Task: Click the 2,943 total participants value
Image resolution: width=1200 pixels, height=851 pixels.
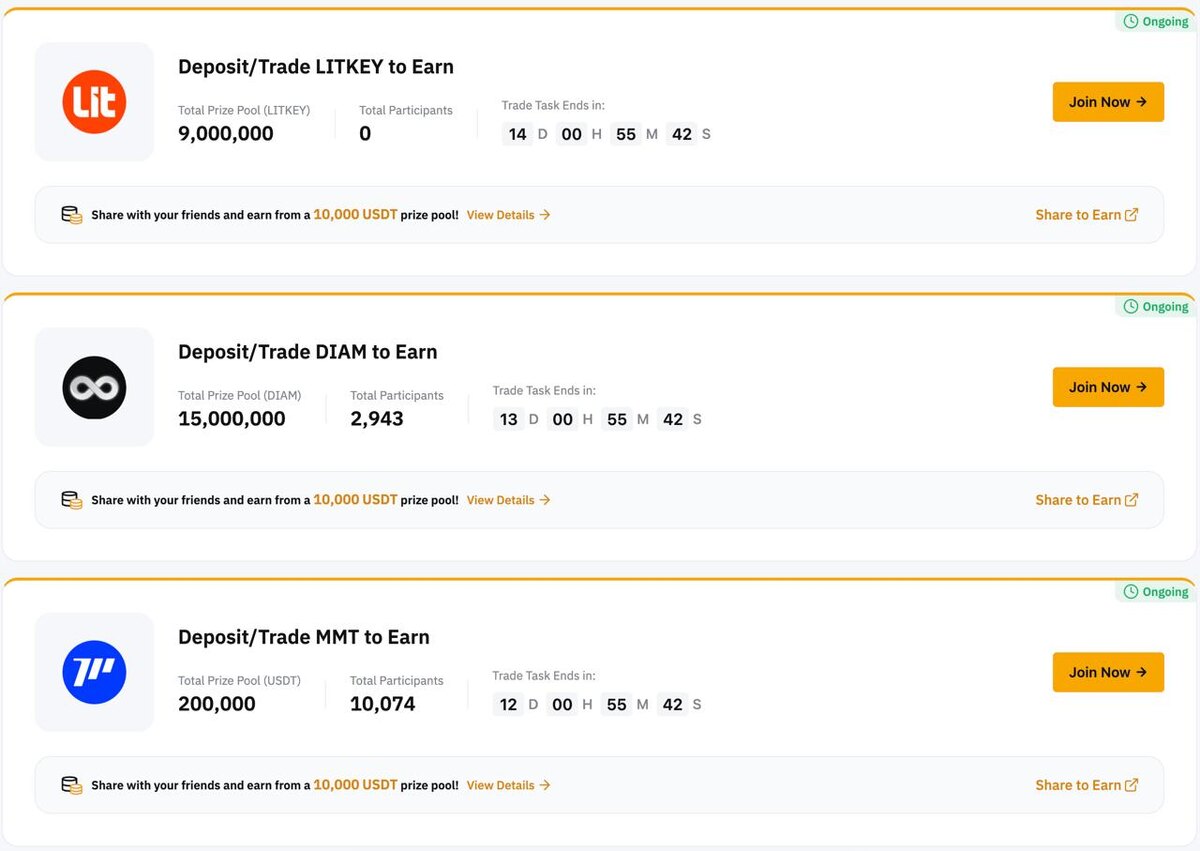Action: [377, 419]
